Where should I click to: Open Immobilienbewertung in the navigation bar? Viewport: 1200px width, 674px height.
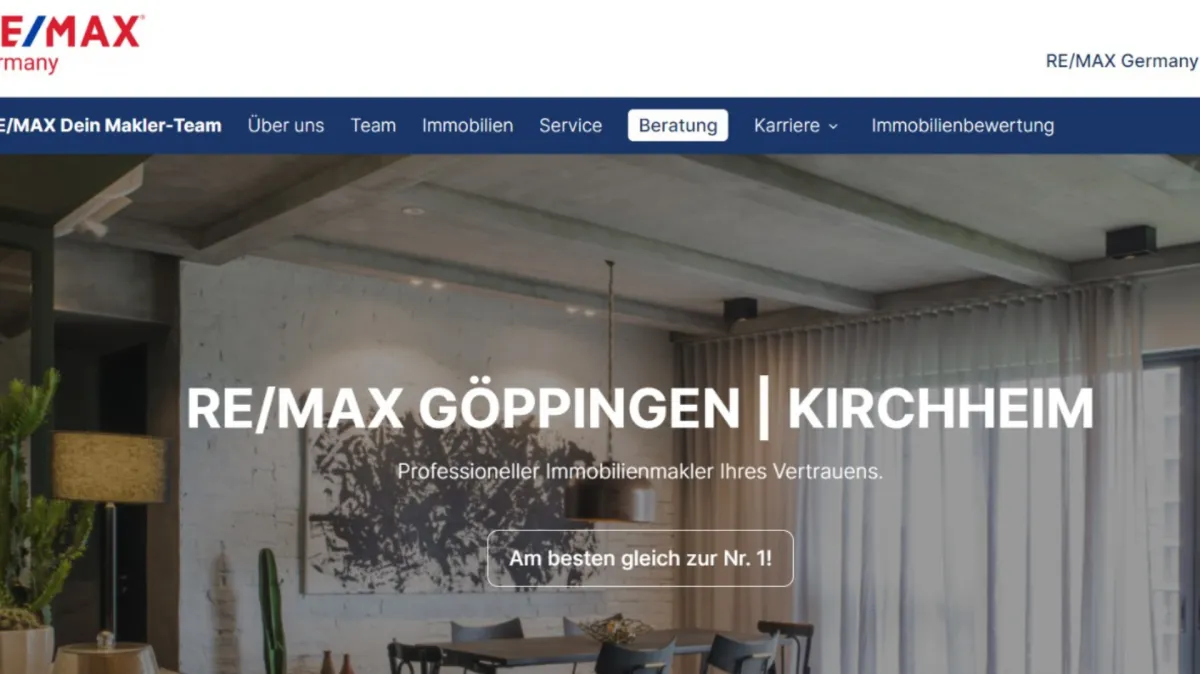962,126
